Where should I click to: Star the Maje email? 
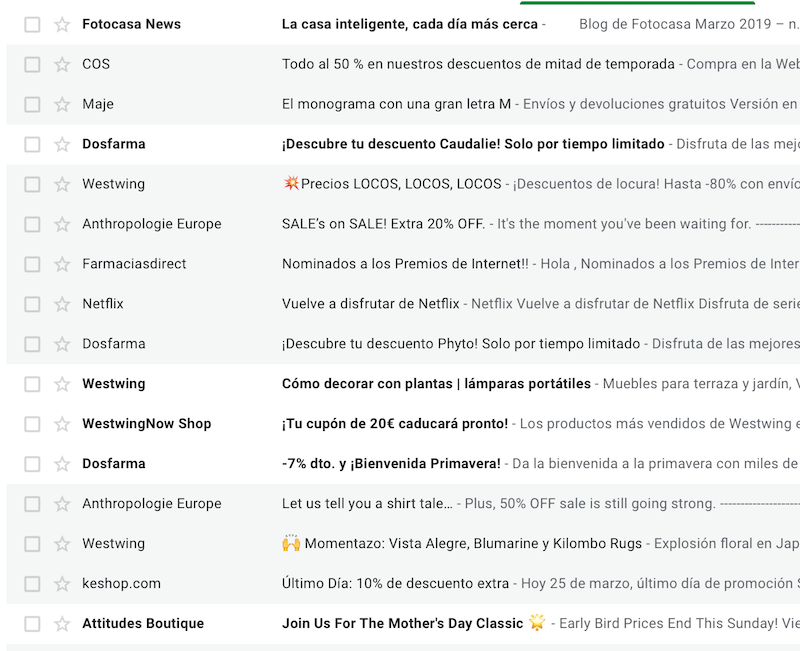pyautogui.click(x=62, y=105)
